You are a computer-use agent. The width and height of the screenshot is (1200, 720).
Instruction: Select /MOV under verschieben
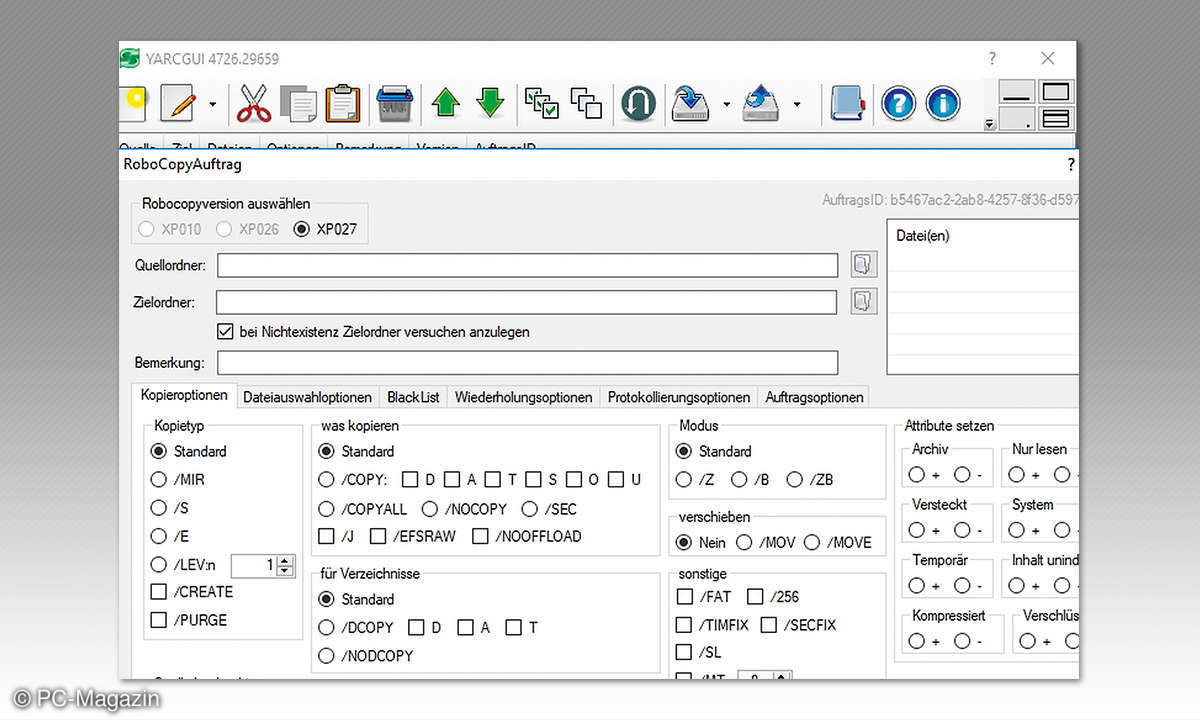coord(744,543)
